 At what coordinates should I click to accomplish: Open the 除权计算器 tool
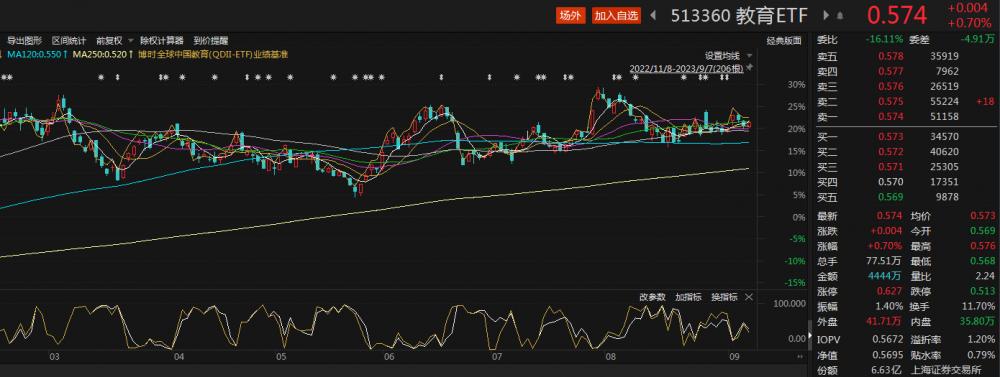pos(162,40)
